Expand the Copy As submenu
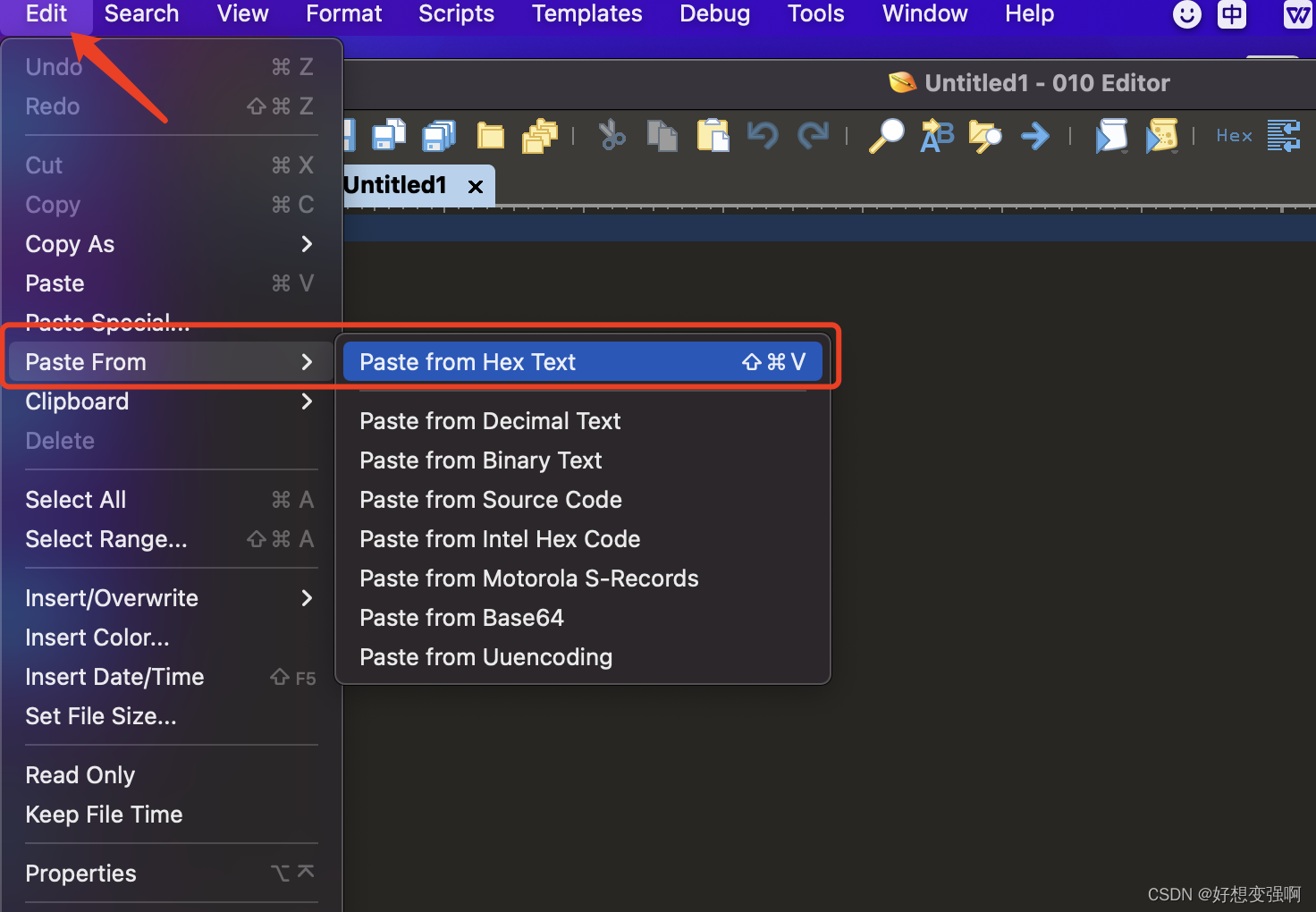 pos(170,244)
